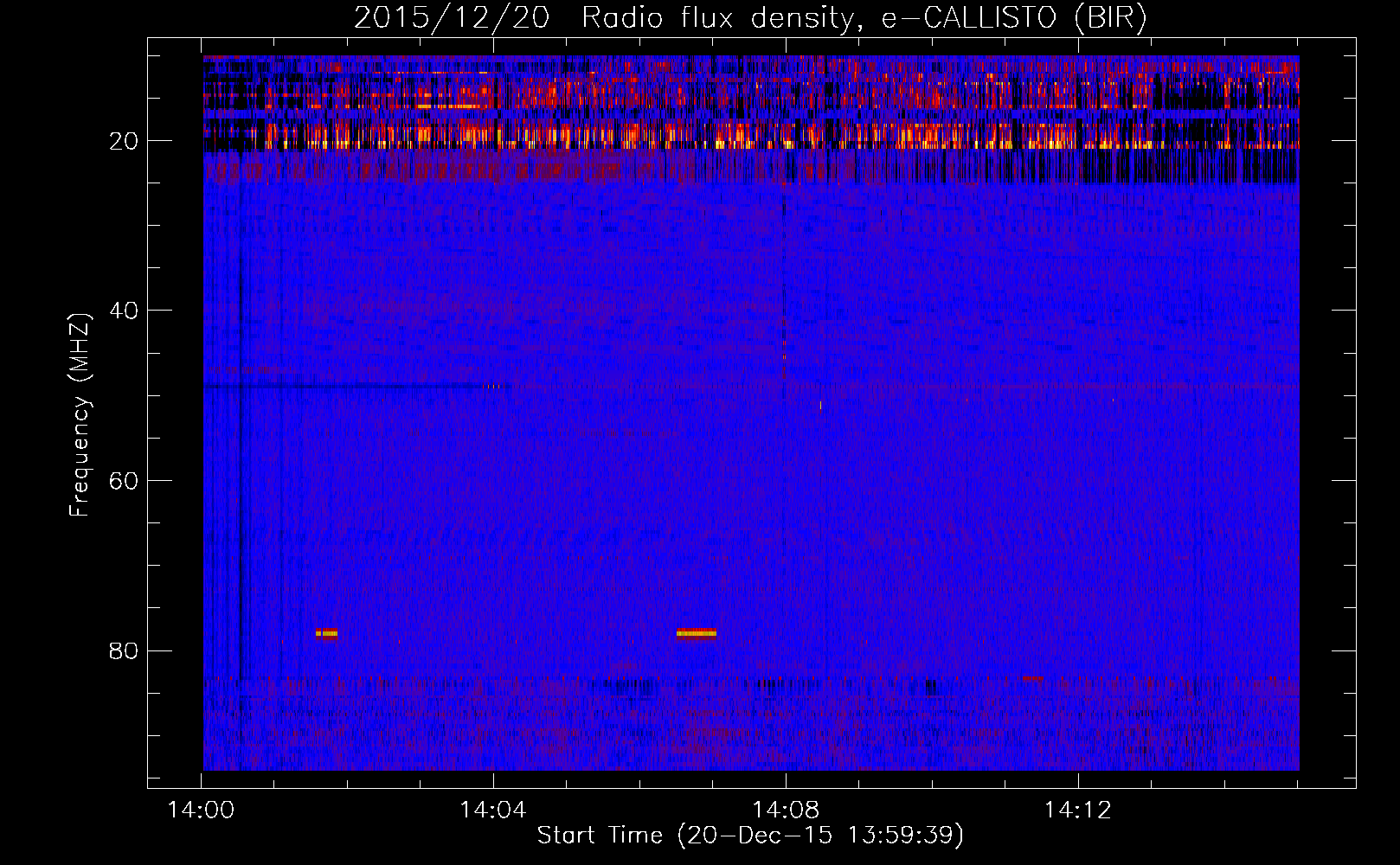Image resolution: width=1400 pixels, height=865 pixels.
Task: Click the 14:00 time tick label
Action: [201, 811]
